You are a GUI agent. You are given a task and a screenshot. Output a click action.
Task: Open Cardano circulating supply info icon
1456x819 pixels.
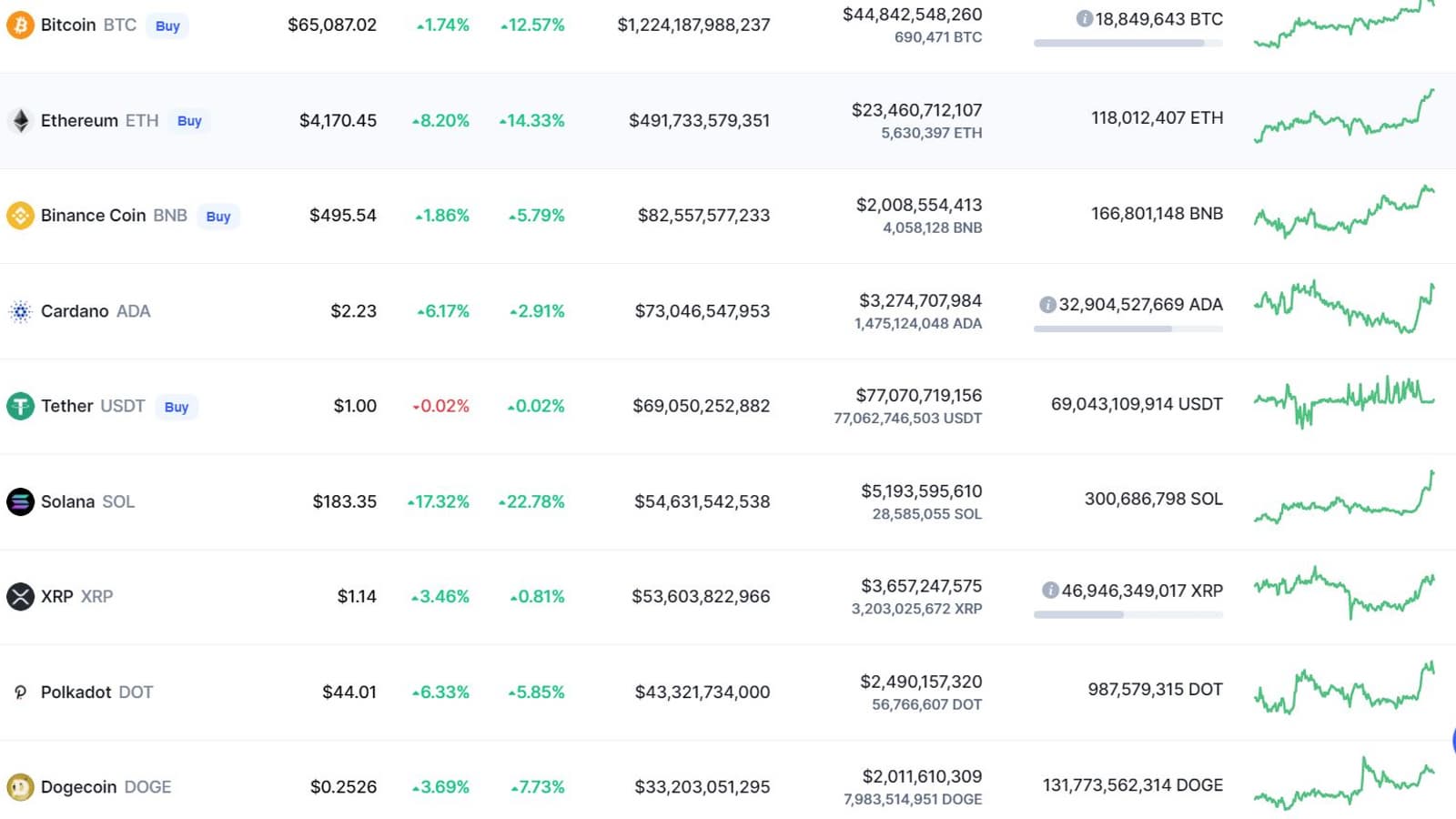point(1047,304)
